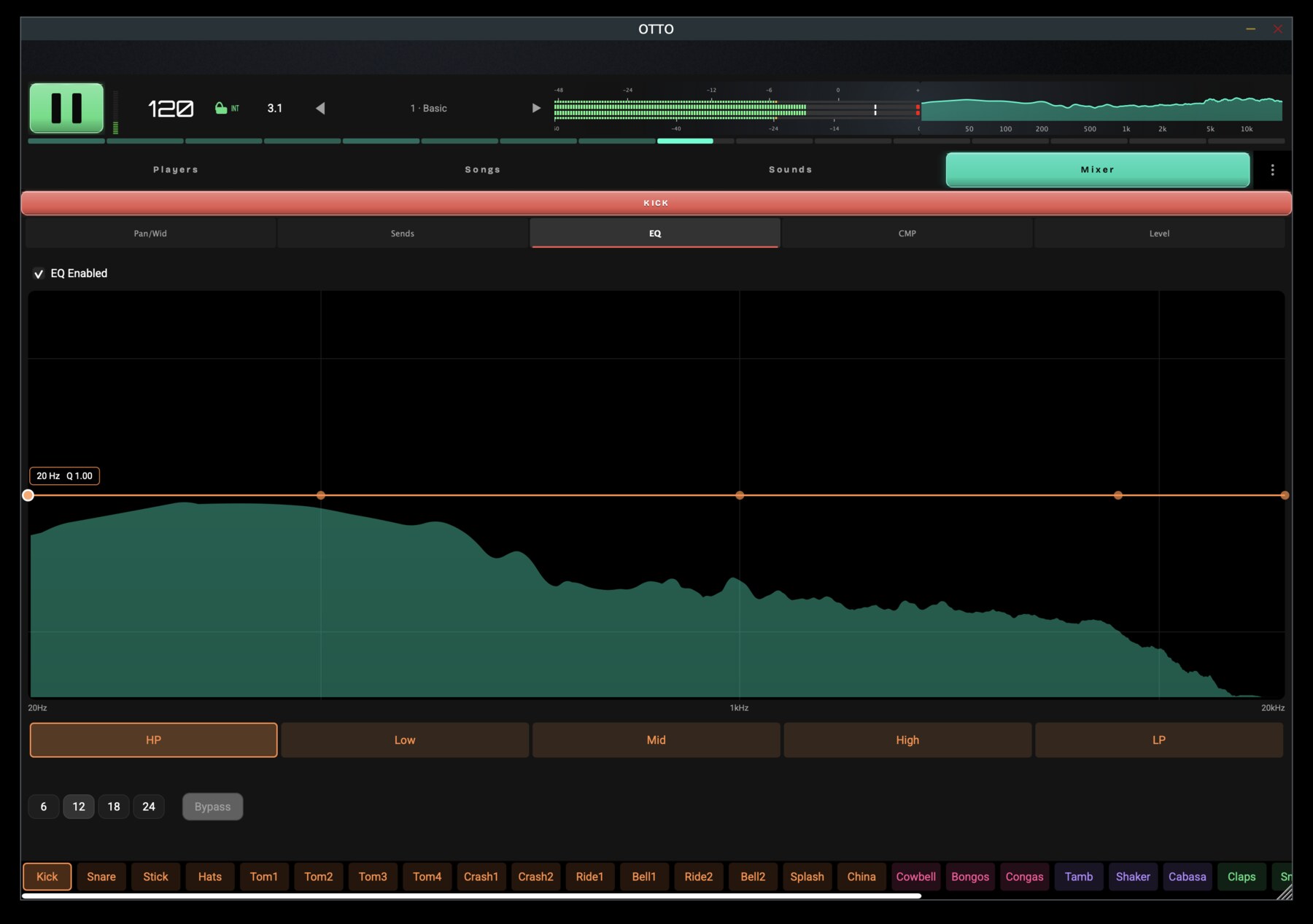Click the green lock sync icon
The image size is (1313, 924).
tap(221, 108)
